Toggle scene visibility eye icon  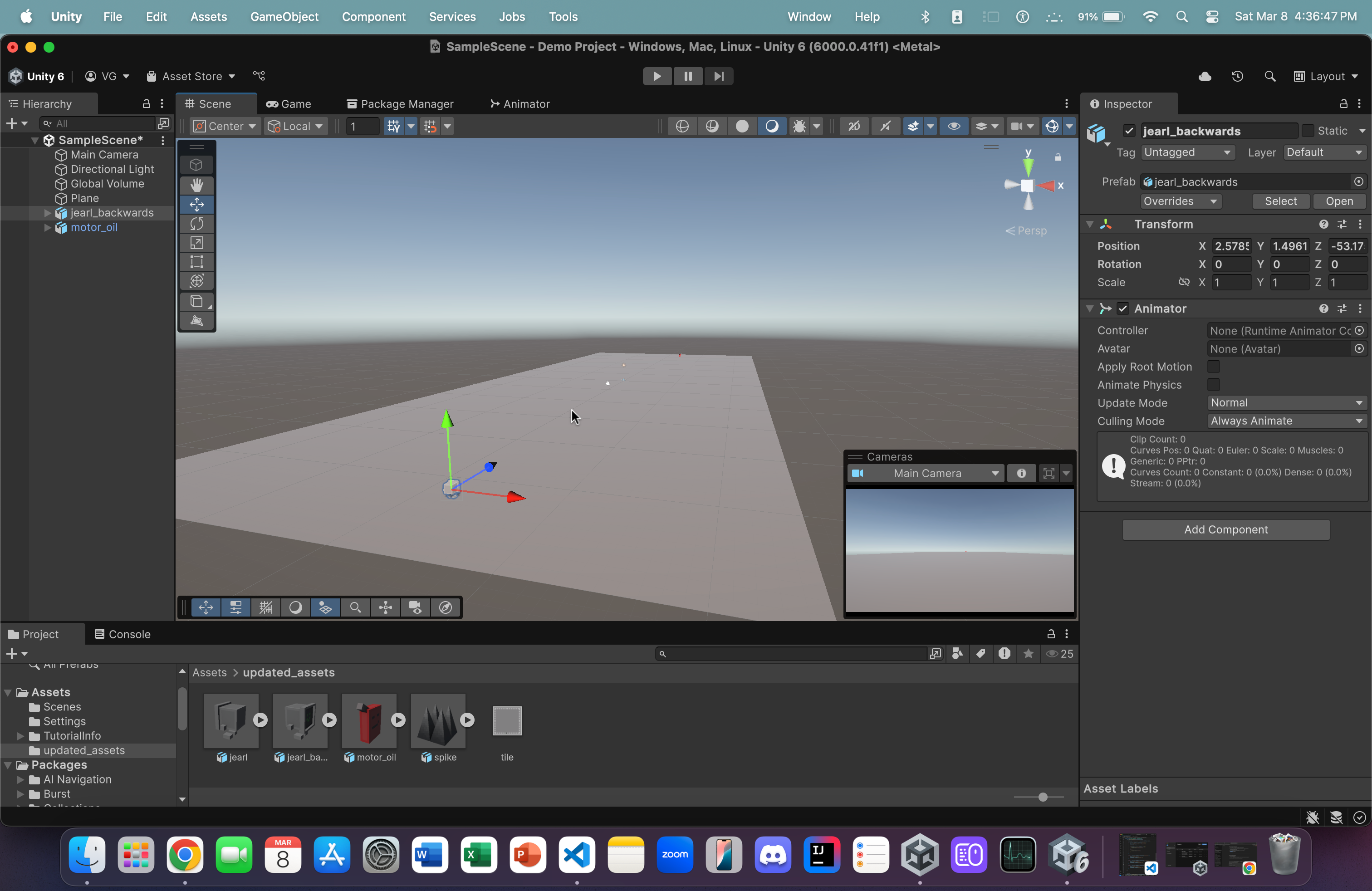click(954, 126)
